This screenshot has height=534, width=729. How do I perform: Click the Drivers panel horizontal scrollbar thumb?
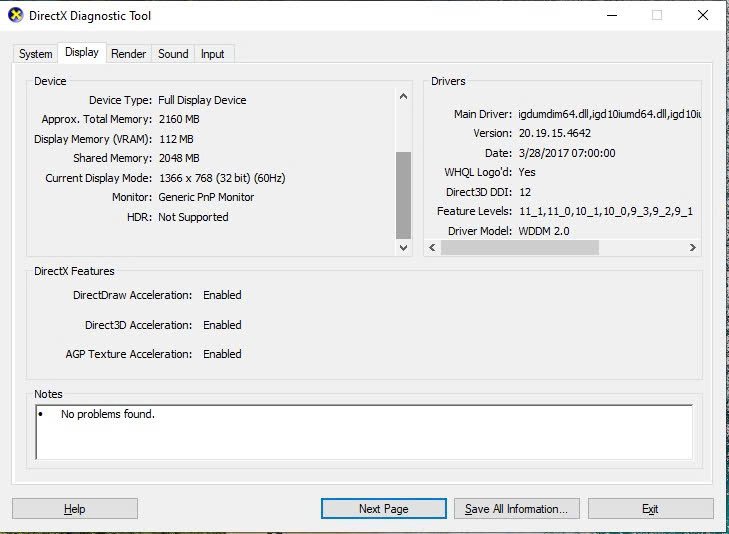(x=520, y=247)
